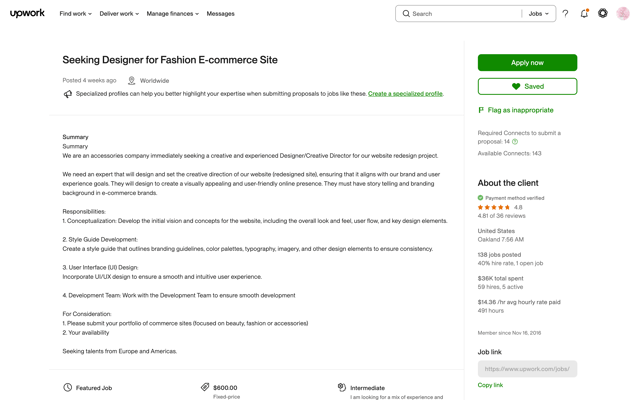Open the Jobs search category dropdown
The height and width of the screenshot is (400, 640).
coord(538,13)
